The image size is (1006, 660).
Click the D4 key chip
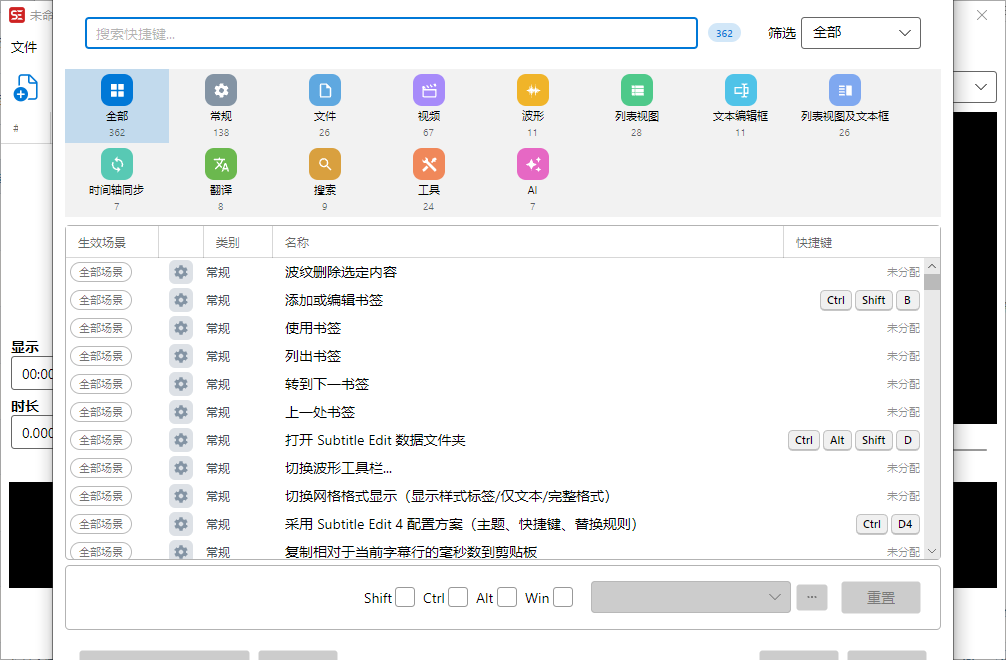coord(905,524)
